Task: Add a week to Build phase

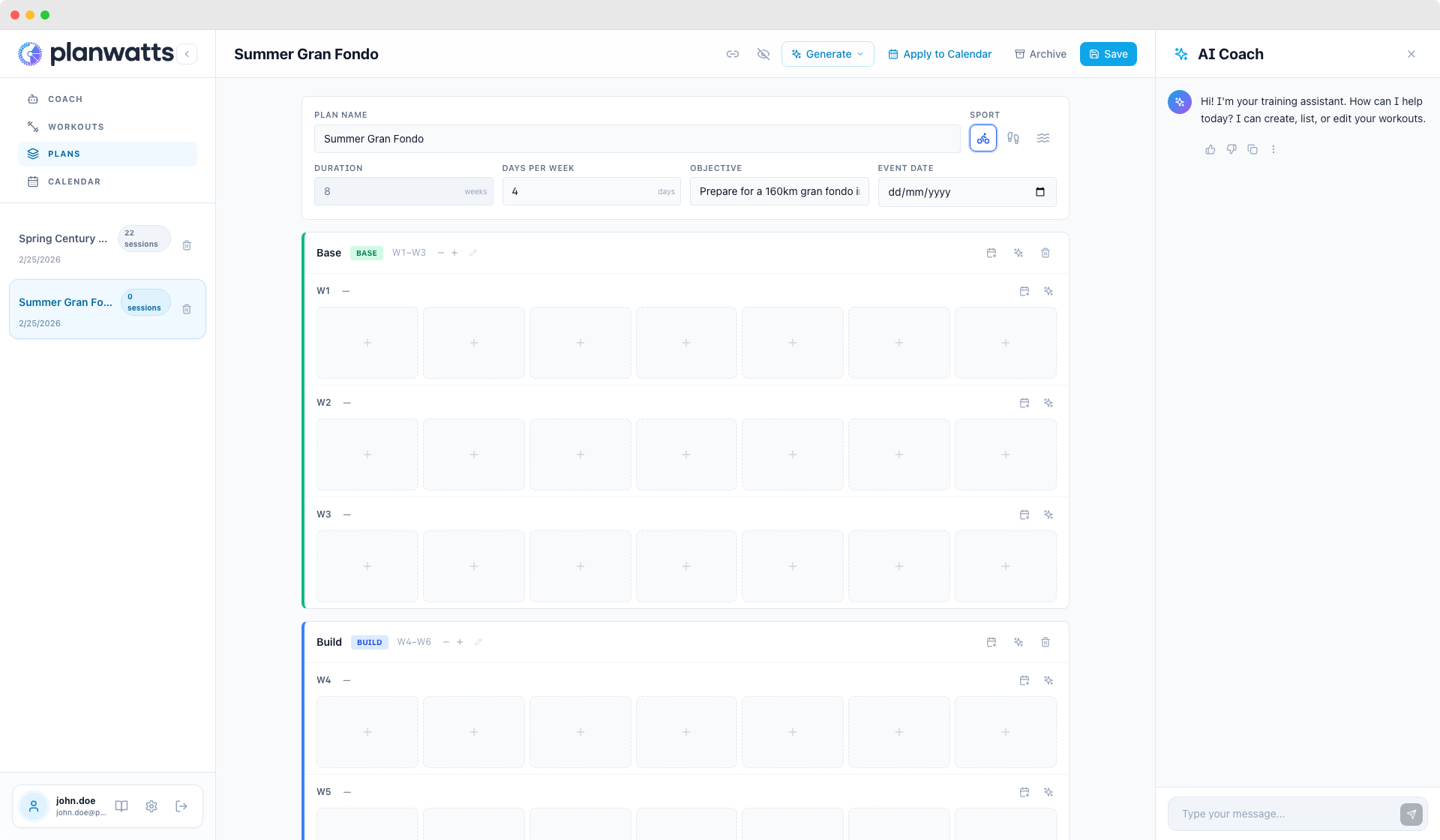Action: (x=460, y=642)
